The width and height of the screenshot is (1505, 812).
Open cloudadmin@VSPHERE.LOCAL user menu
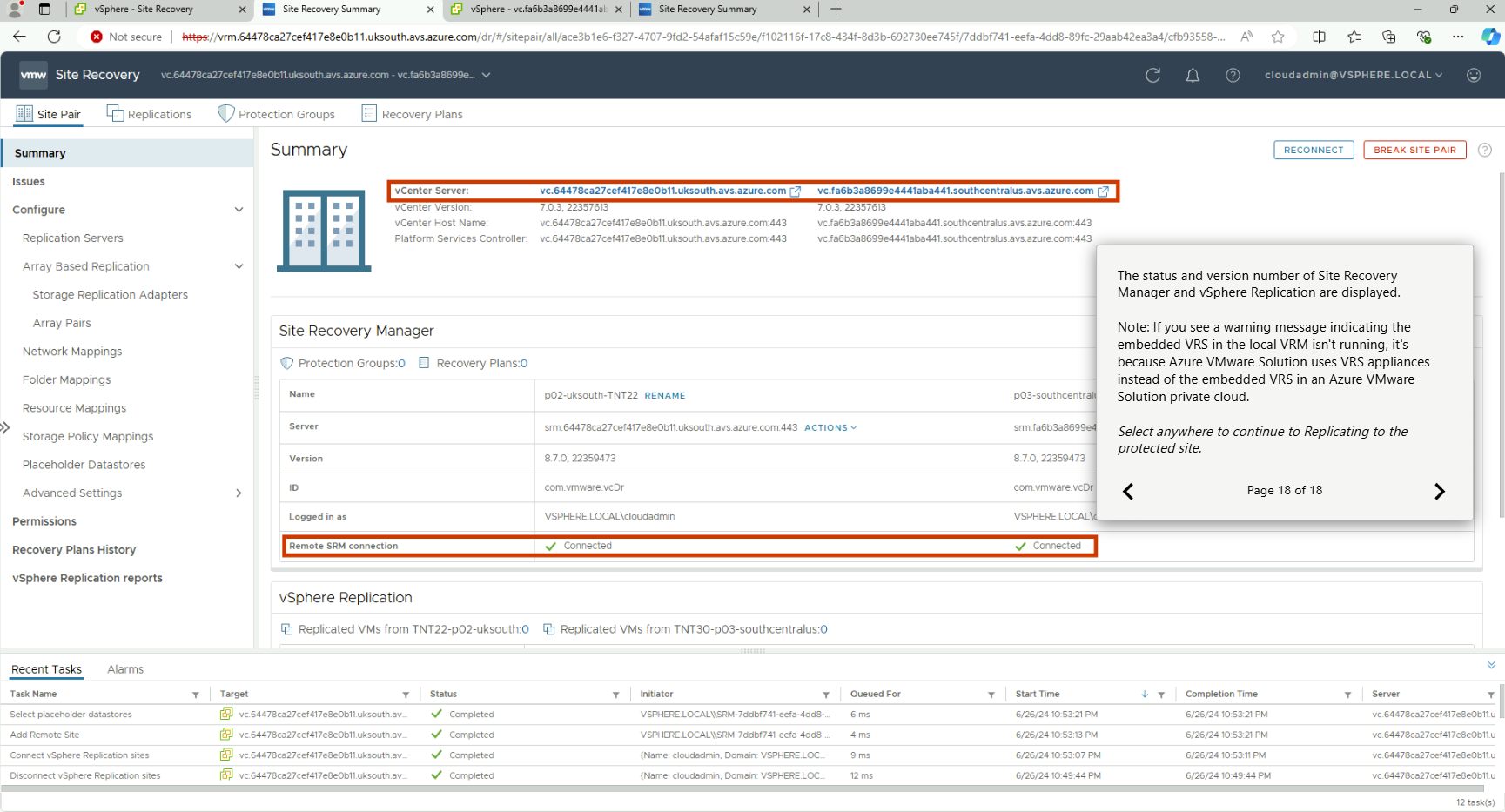tap(1354, 75)
